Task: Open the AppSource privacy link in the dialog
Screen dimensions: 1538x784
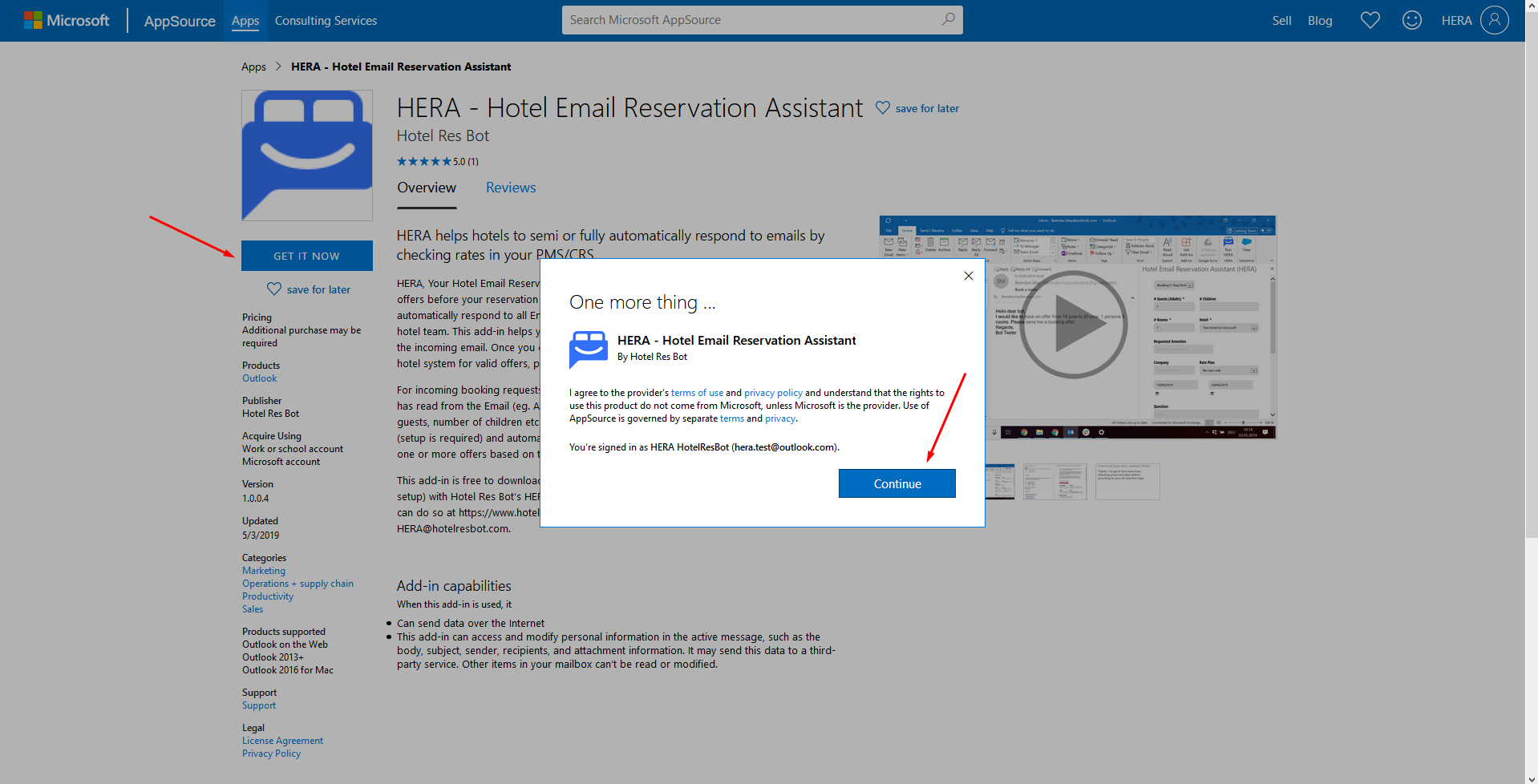Action: point(779,418)
